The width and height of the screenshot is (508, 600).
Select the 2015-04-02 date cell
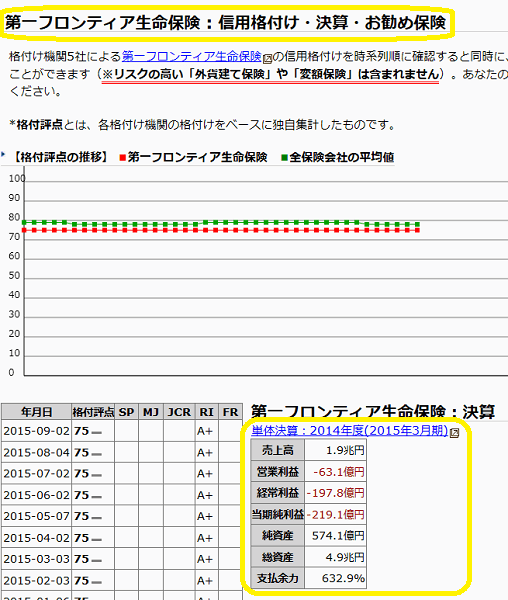[36, 538]
